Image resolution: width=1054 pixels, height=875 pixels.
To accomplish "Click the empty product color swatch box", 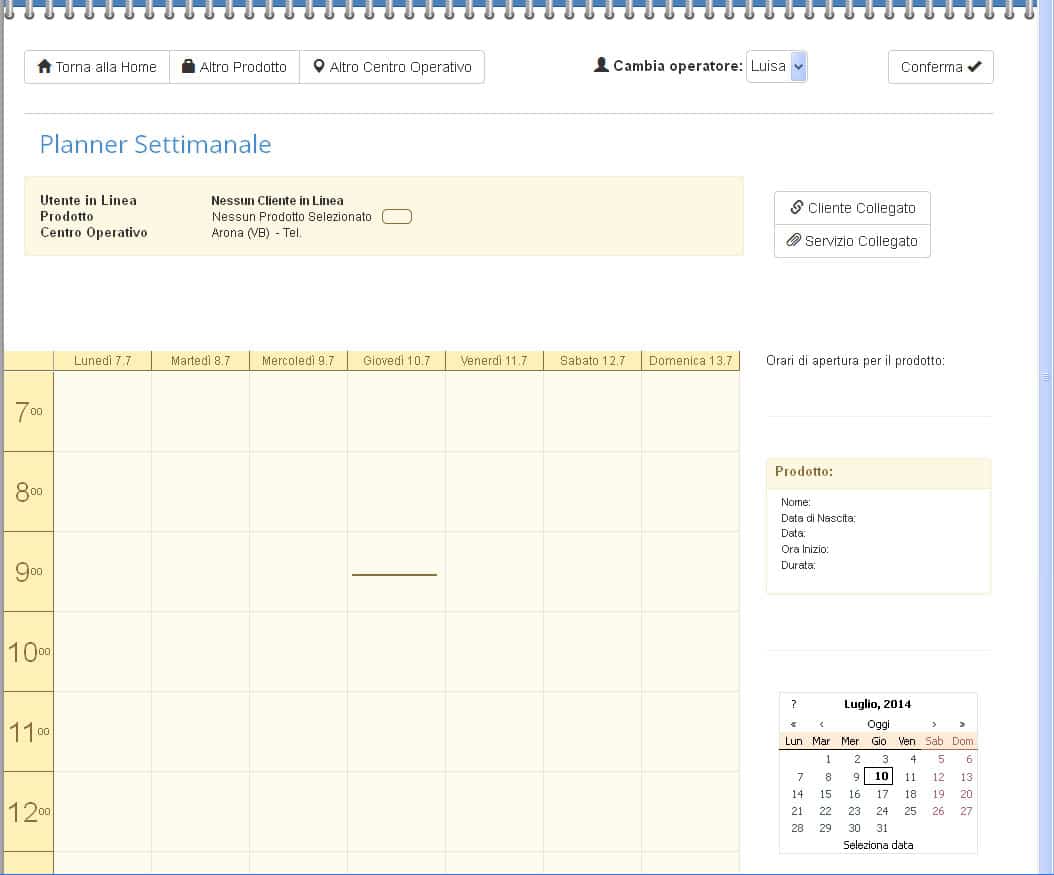I will click(x=397, y=217).
